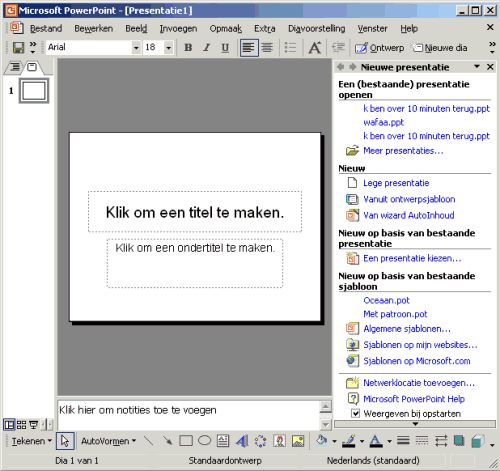Select the Oval drawing tool
The height and width of the screenshot is (471, 500).
(204, 441)
